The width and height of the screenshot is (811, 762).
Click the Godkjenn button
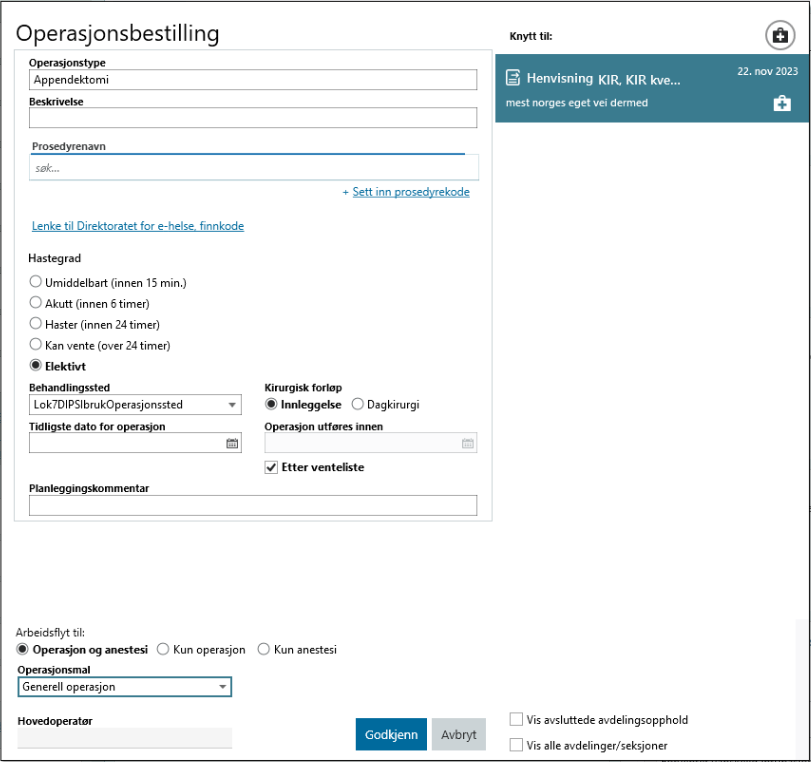click(x=391, y=734)
